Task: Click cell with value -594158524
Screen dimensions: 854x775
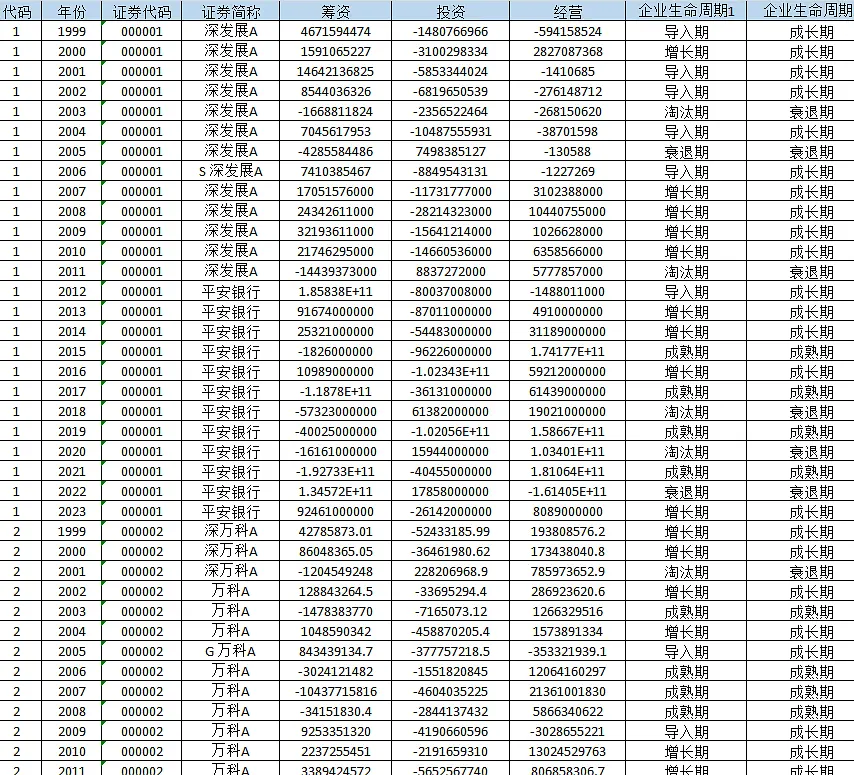Action: 568,32
